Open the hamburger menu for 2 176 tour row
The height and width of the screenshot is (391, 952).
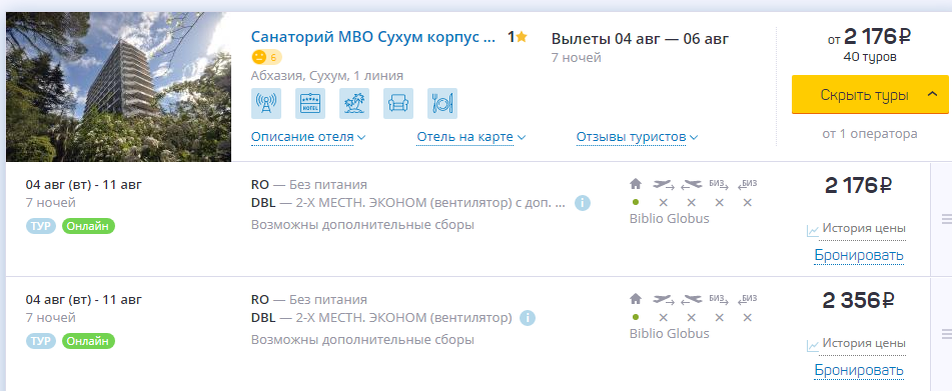point(946,219)
